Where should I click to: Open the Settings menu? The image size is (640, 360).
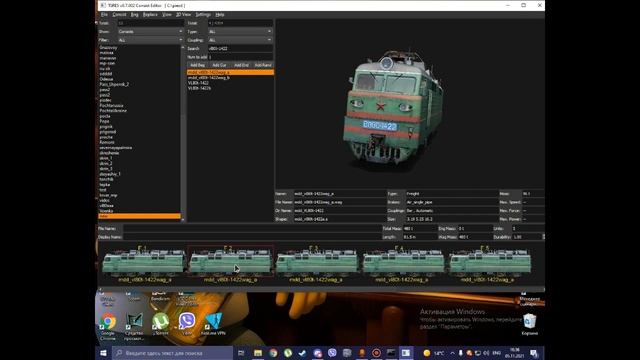point(203,14)
